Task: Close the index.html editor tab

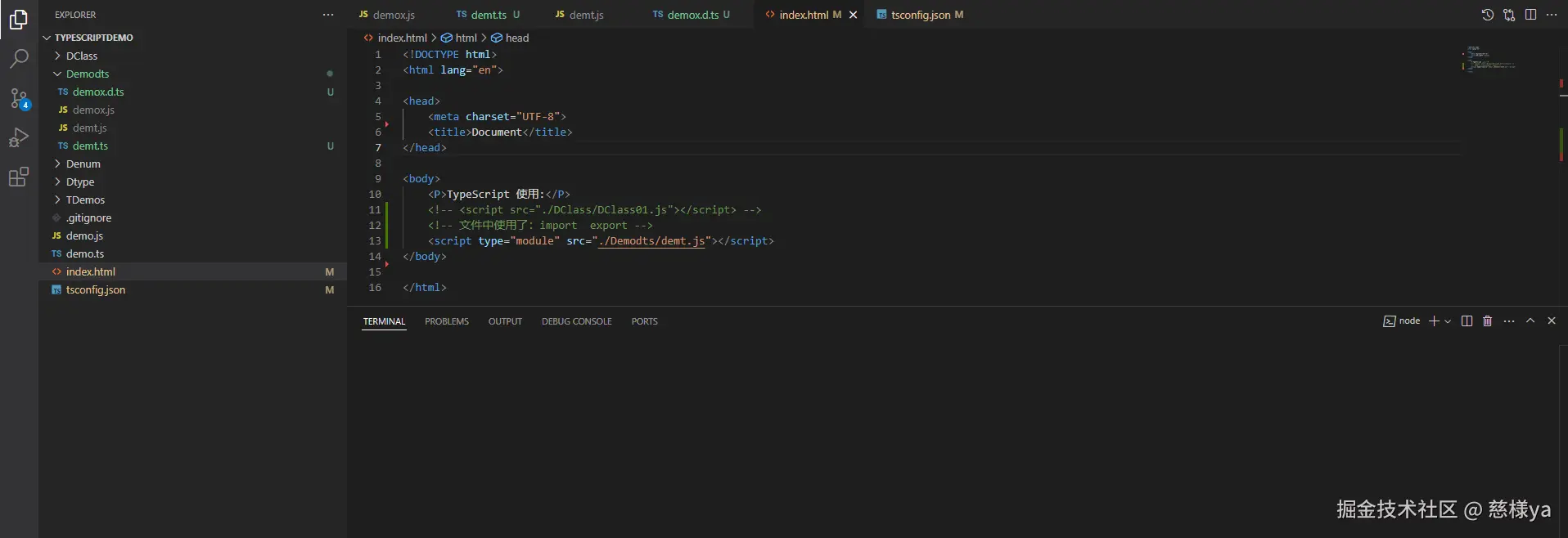Action: (853, 15)
